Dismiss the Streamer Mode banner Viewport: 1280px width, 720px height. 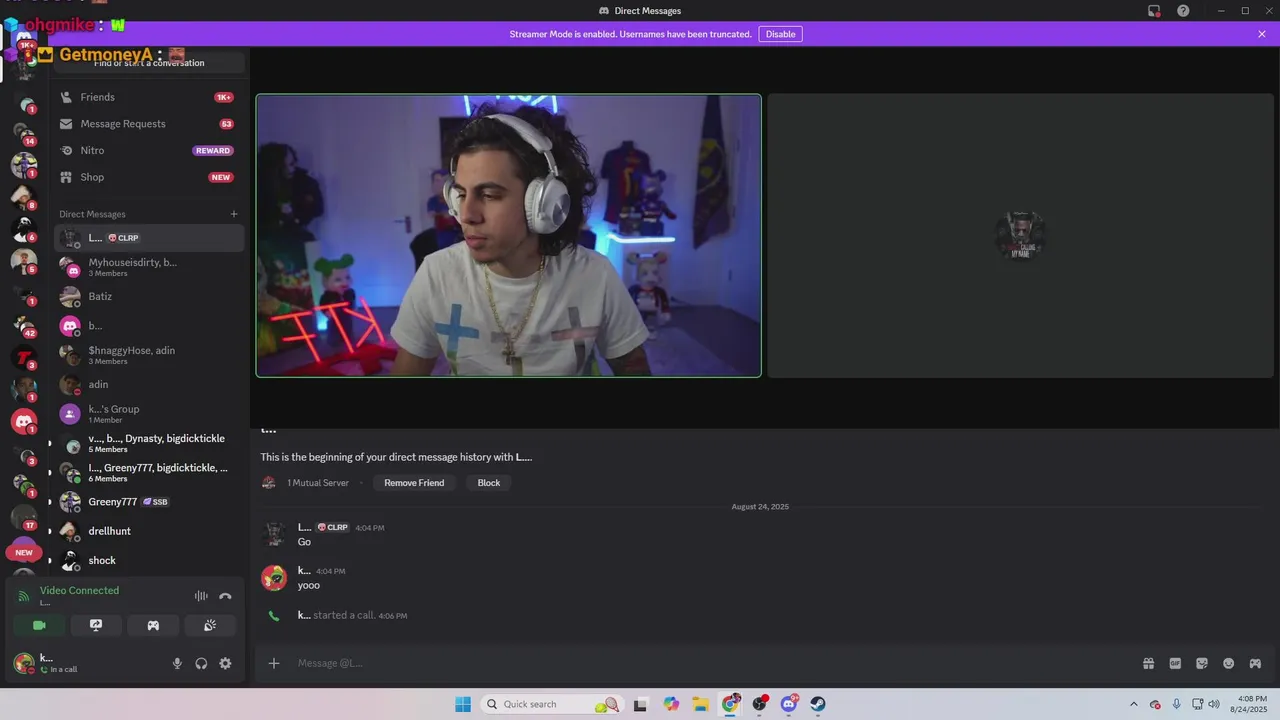(x=1262, y=34)
